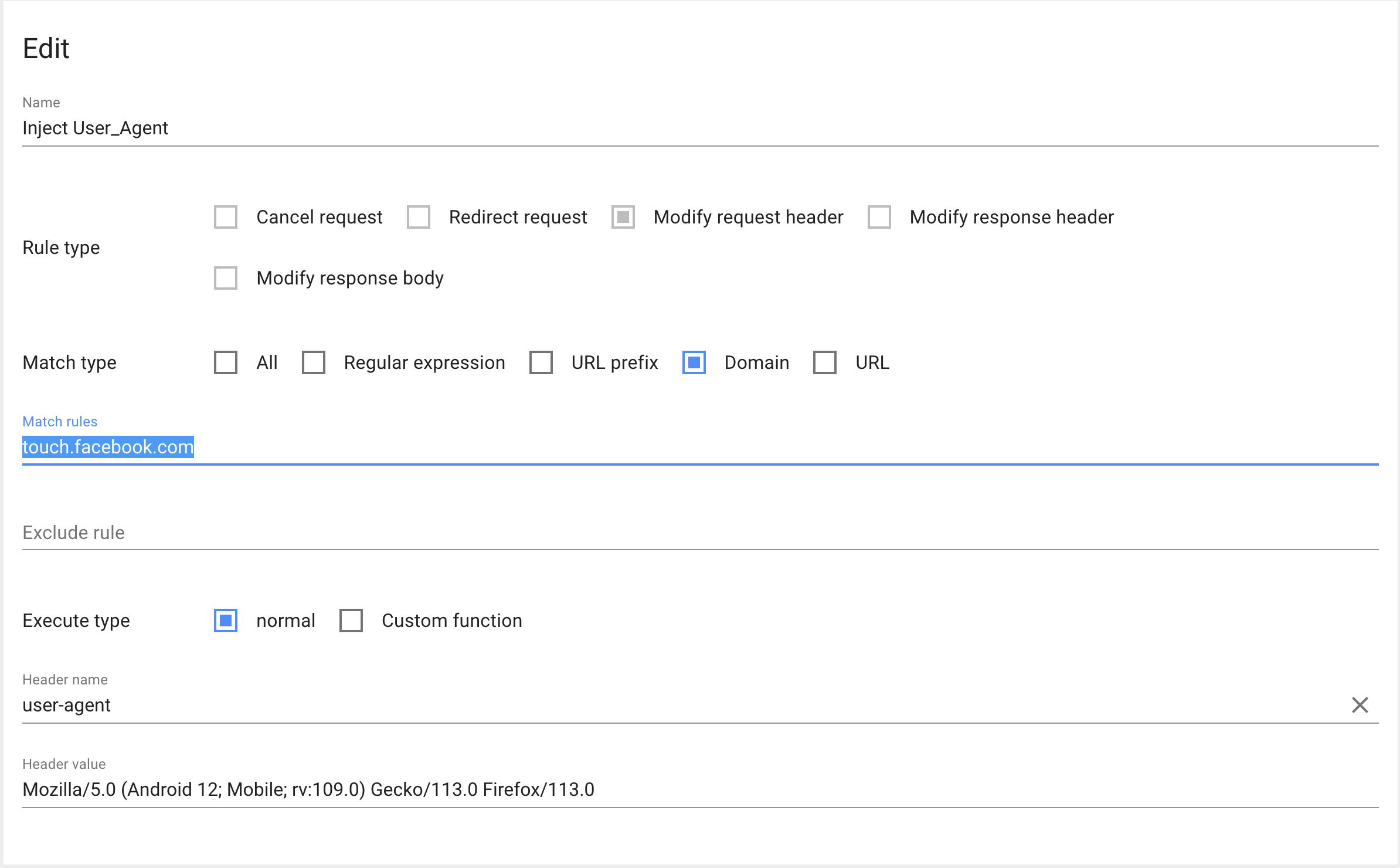Set match type to URL prefix
Image resolution: width=1400 pixels, height=868 pixels.
[x=541, y=362]
